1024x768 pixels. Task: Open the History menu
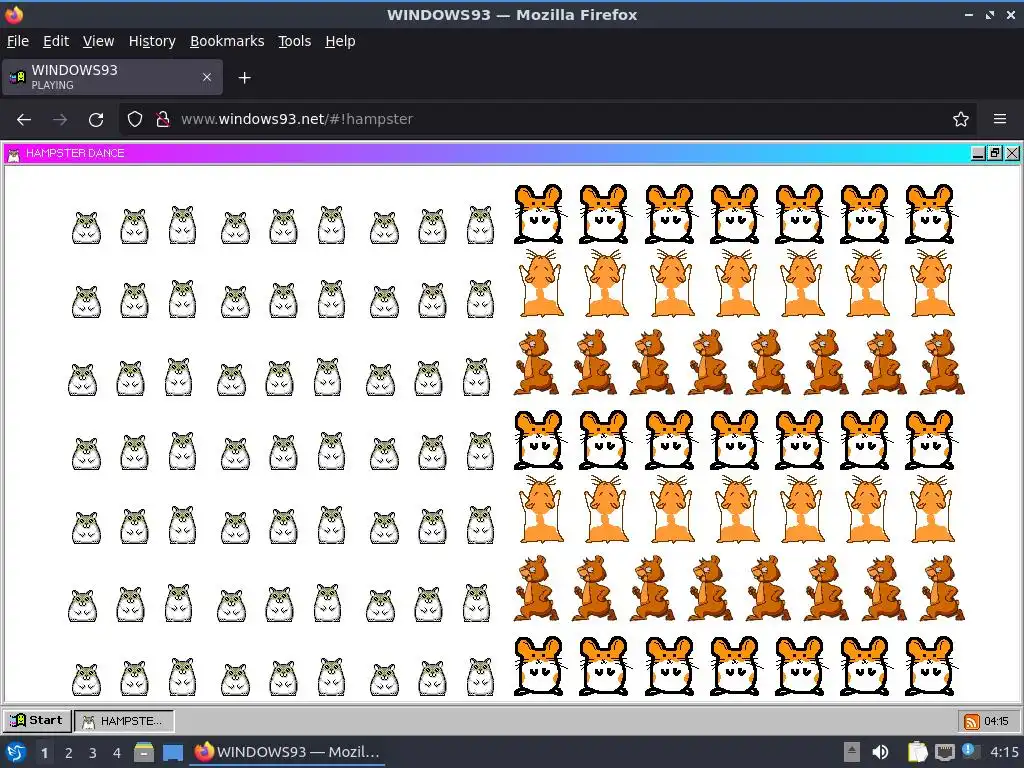[152, 41]
